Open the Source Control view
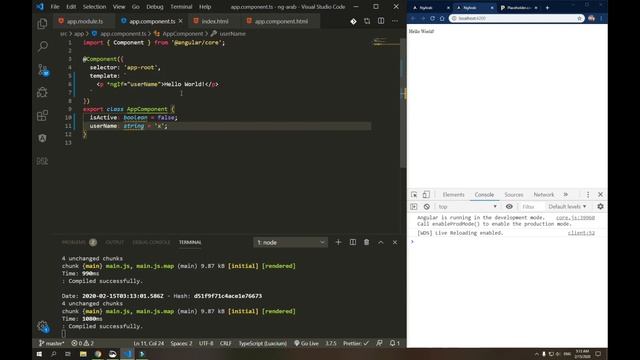The height and width of the screenshot is (360, 640). [42, 70]
